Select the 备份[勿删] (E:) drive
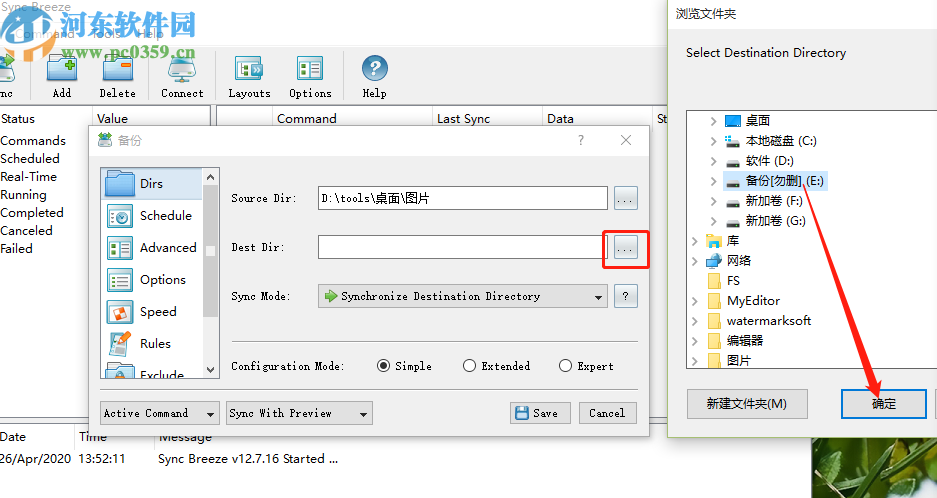937x498 pixels. point(775,181)
